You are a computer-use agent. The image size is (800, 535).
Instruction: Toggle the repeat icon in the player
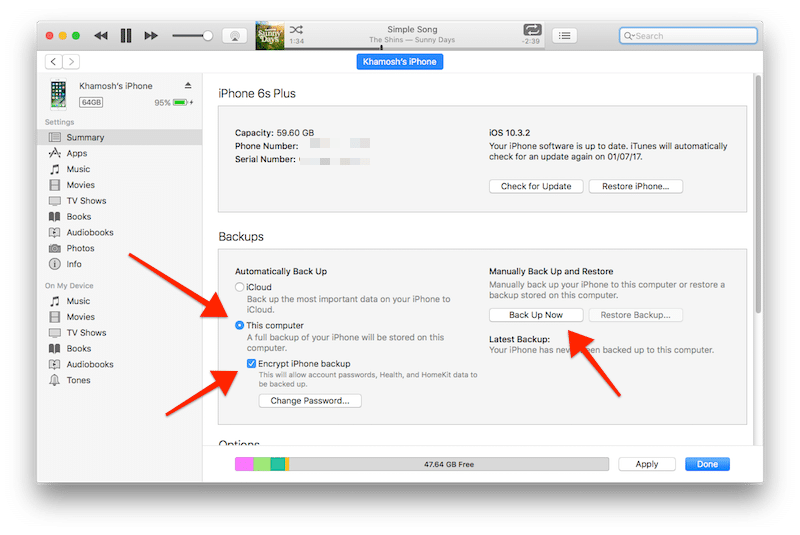click(x=532, y=30)
